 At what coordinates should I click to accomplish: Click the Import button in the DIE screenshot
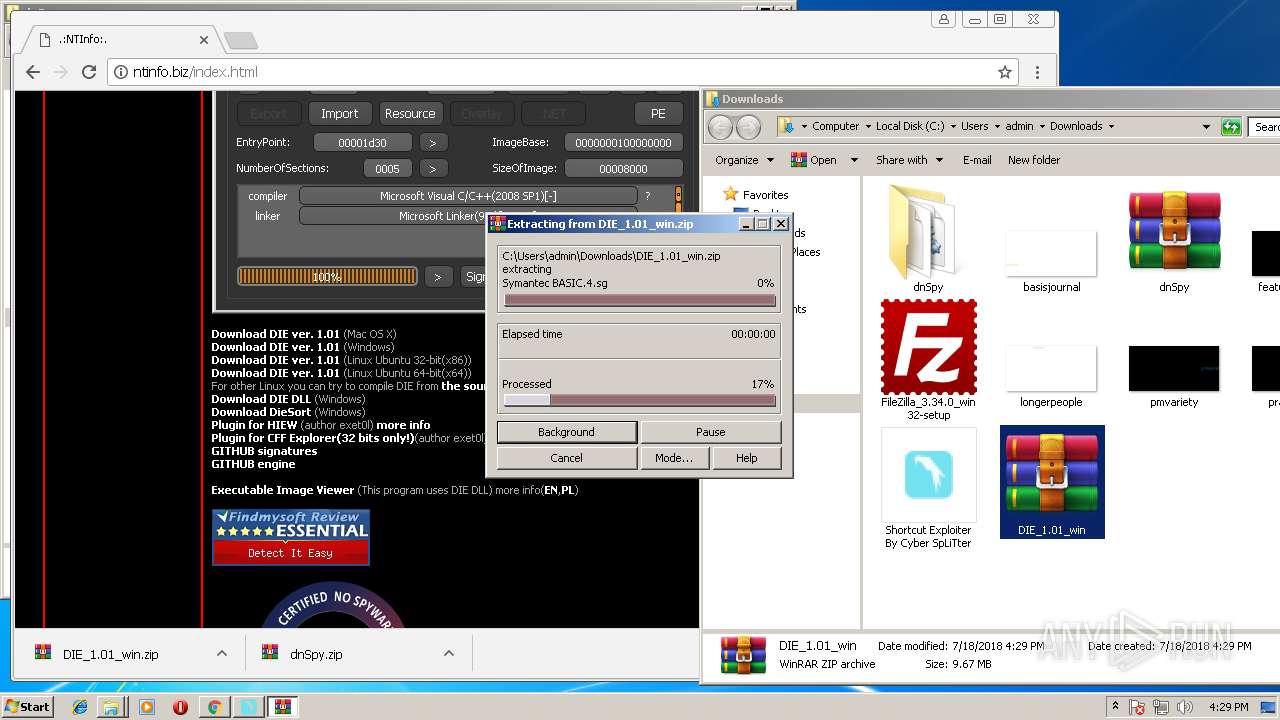pos(339,114)
